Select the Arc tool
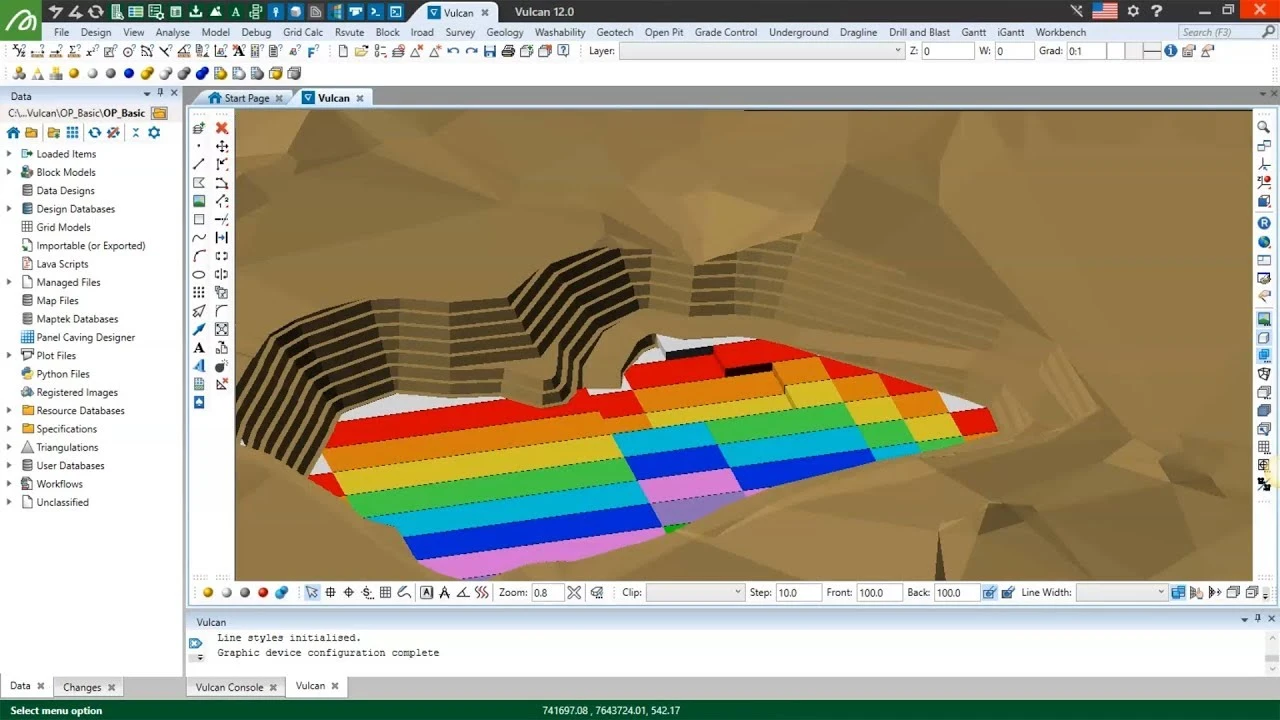This screenshot has height=720, width=1280. (199, 256)
